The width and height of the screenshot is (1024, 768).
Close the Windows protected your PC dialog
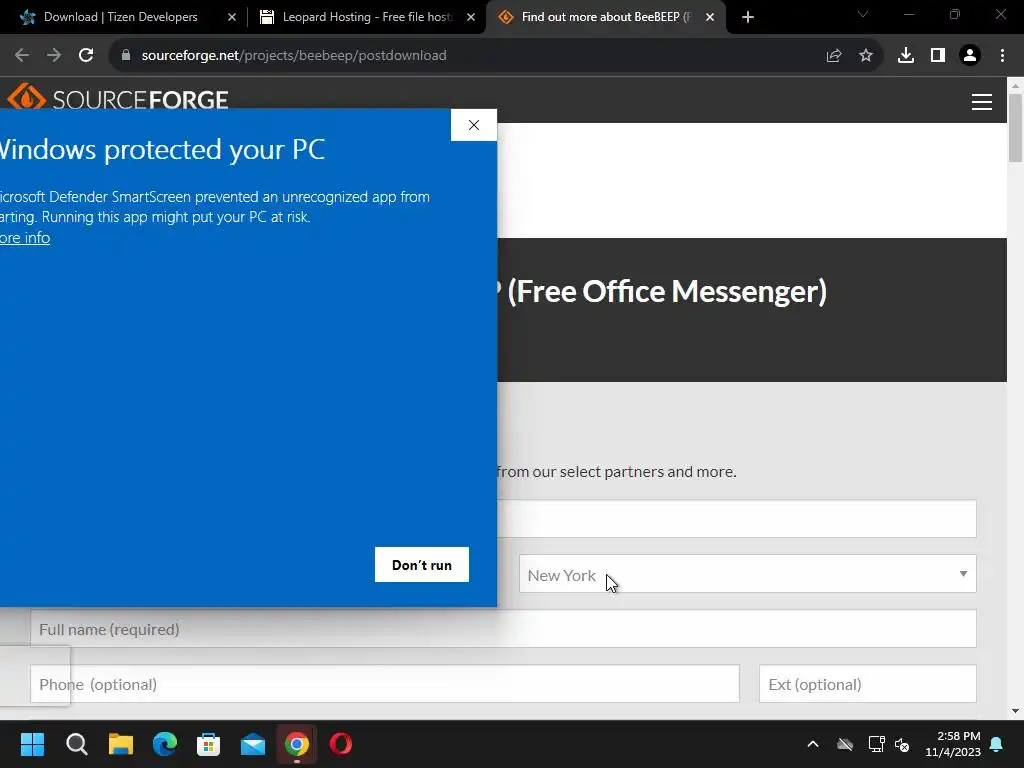click(x=473, y=125)
